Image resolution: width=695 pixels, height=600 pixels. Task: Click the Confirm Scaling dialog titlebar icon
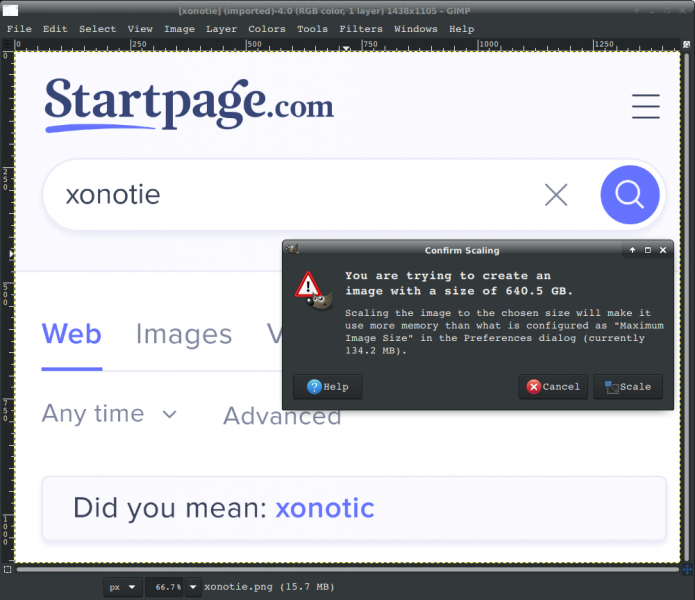[292, 249]
